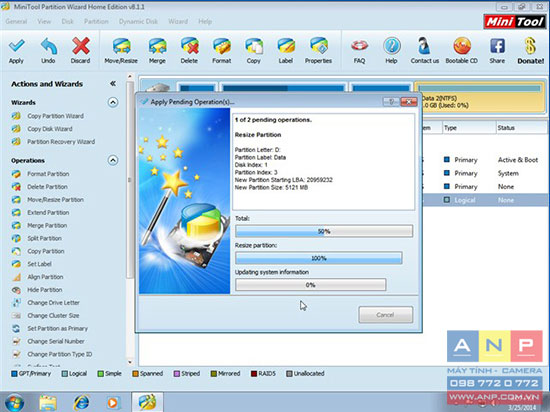Click the Apply checkmark icon

click(16, 46)
